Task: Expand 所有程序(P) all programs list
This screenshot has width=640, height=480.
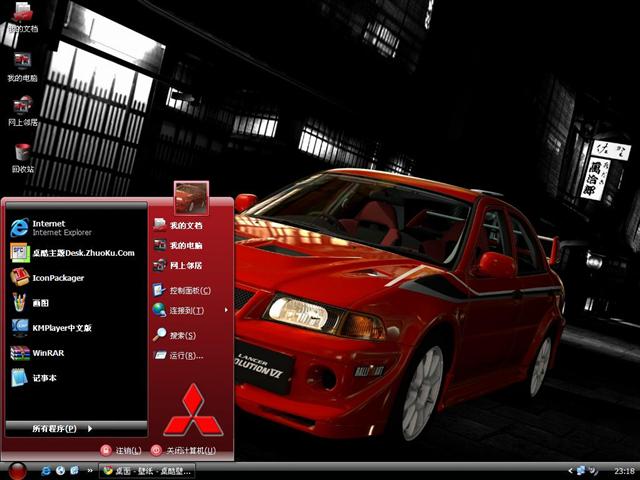Action: [x=62, y=428]
